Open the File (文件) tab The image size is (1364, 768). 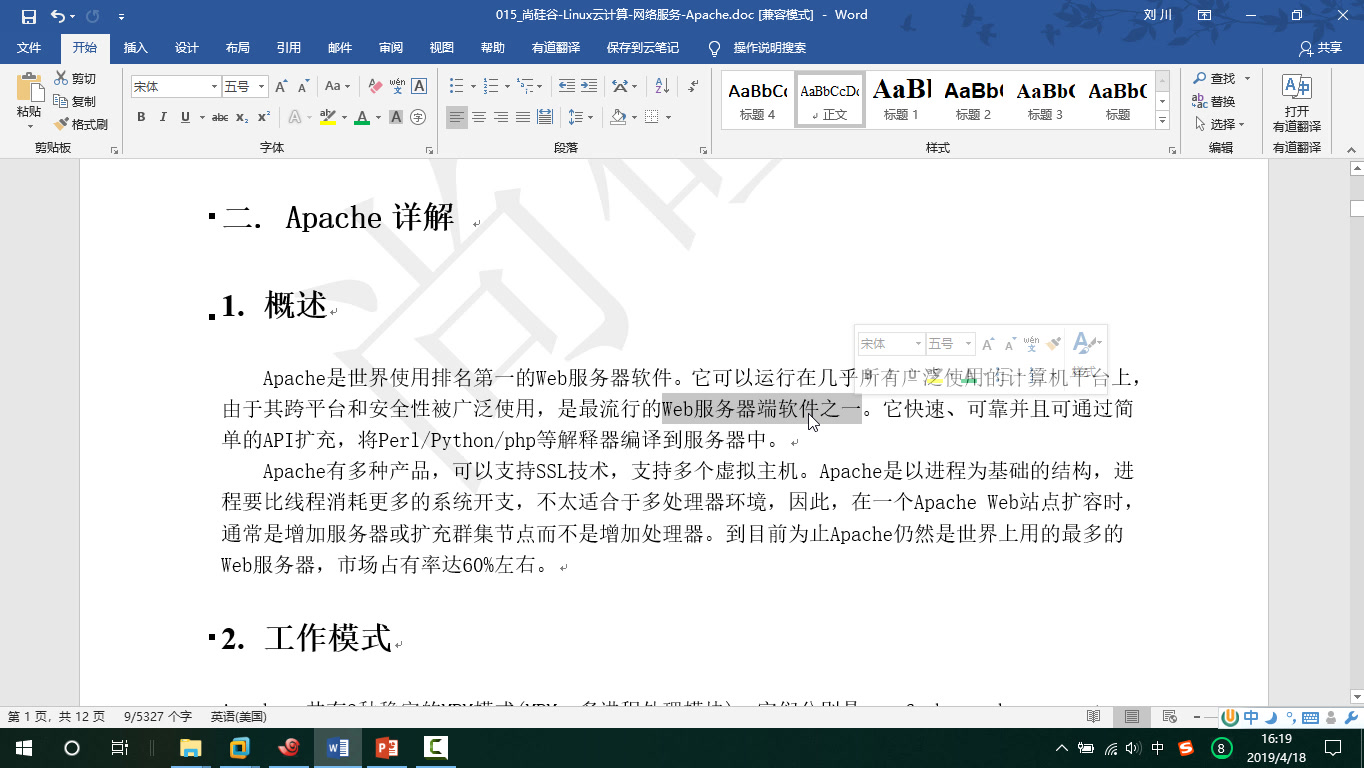(29, 48)
